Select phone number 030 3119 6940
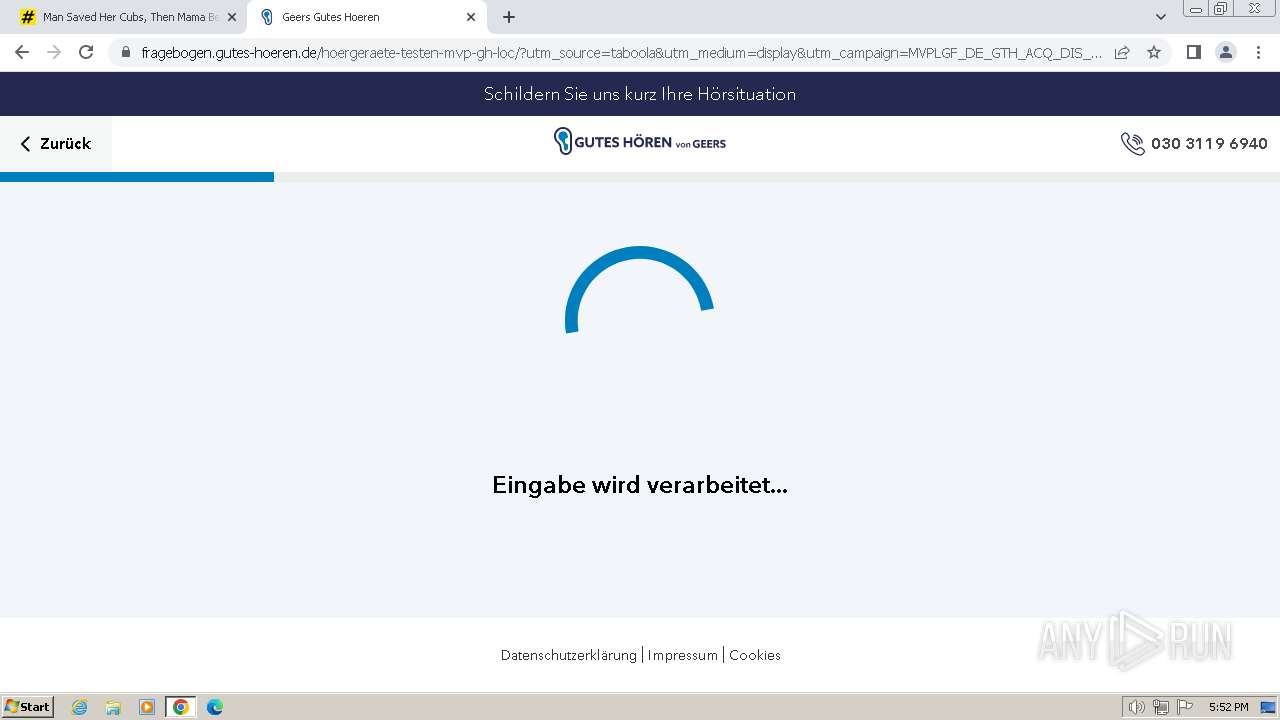The image size is (1280, 720). pos(1209,144)
